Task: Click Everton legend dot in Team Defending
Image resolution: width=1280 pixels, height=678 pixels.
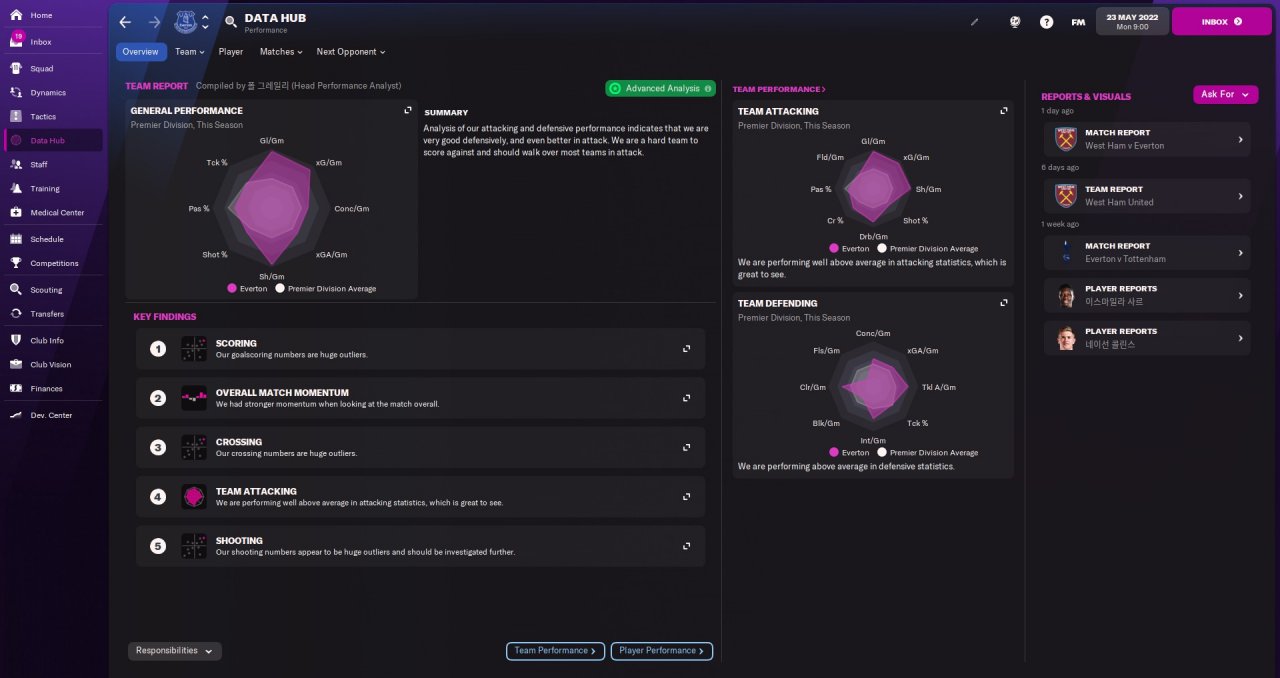Action: coord(834,452)
